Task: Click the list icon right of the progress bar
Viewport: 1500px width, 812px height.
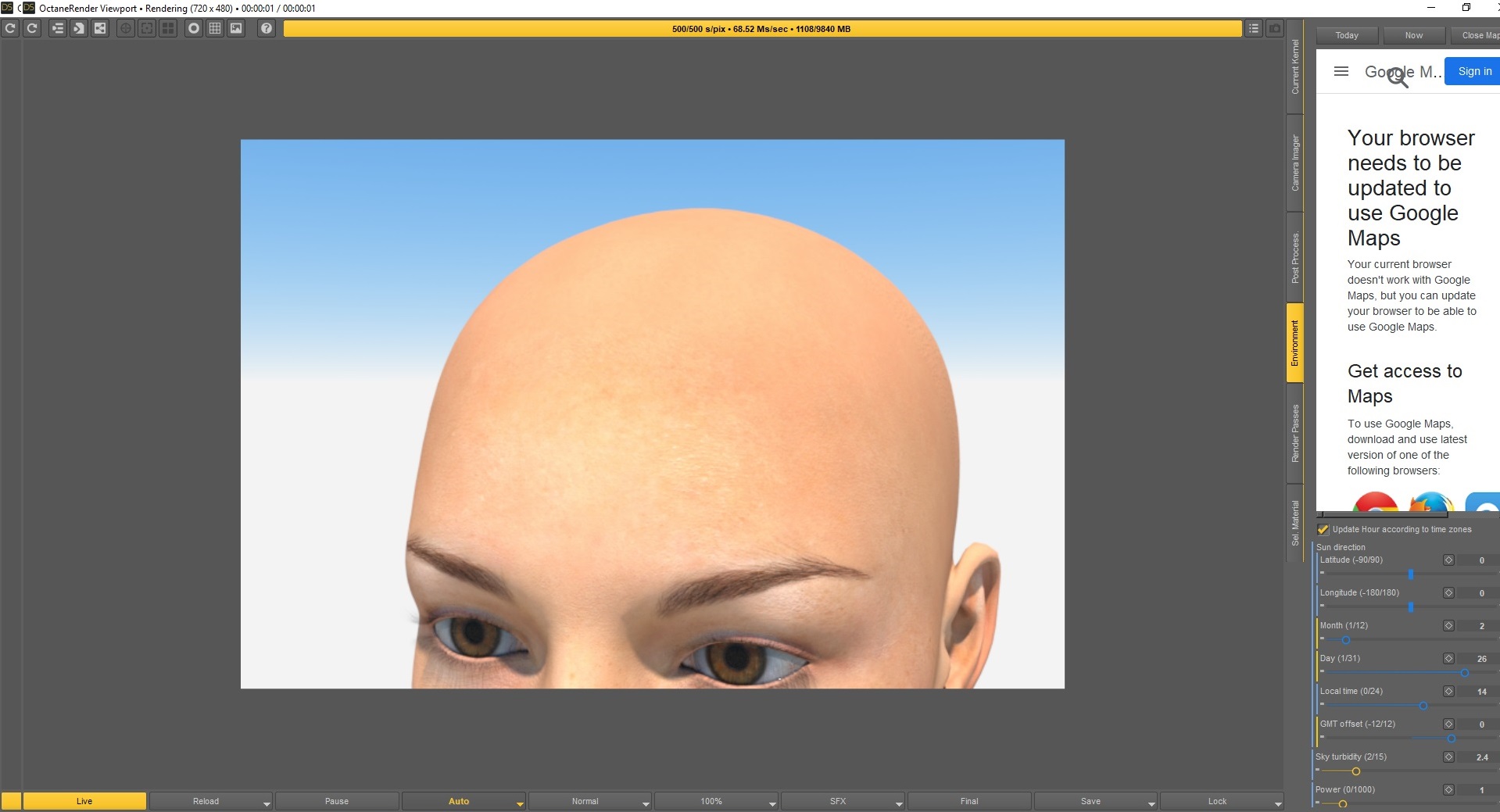Action: 1254,28
